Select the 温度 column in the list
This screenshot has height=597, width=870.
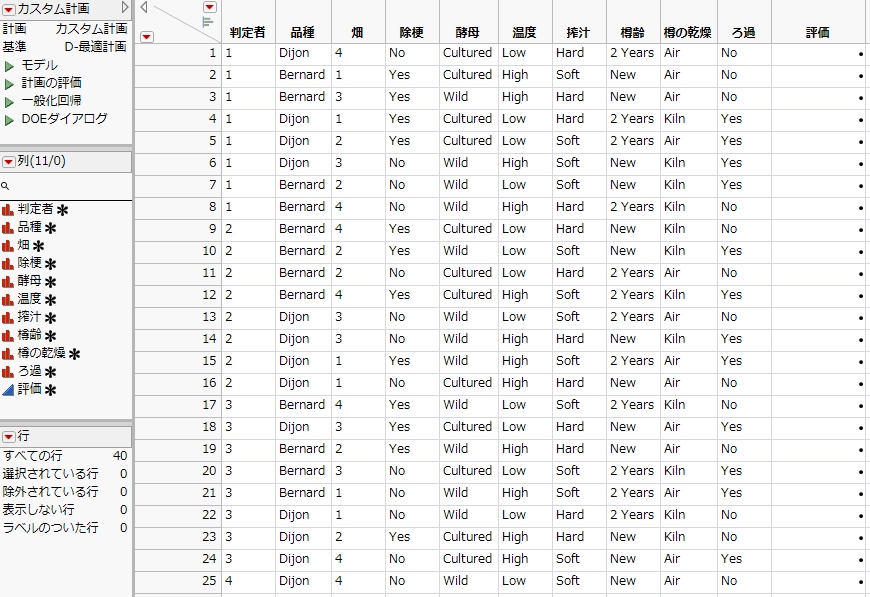click(x=29, y=298)
